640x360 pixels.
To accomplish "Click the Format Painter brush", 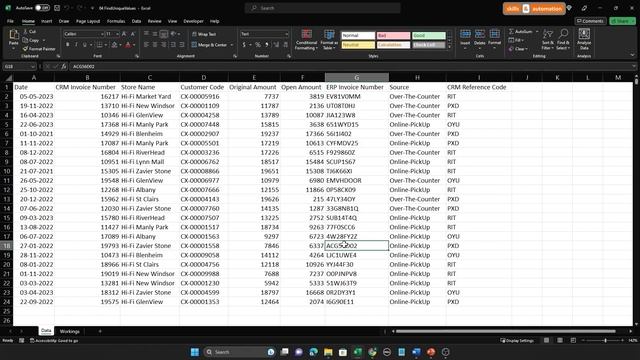I will 25,49.
